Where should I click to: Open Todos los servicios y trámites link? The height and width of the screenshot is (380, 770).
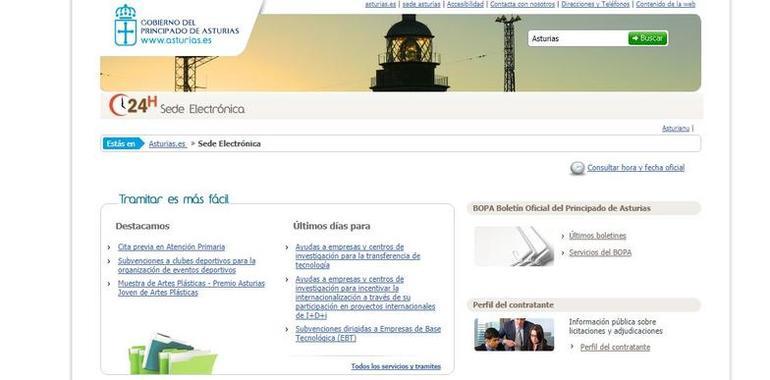point(396,366)
